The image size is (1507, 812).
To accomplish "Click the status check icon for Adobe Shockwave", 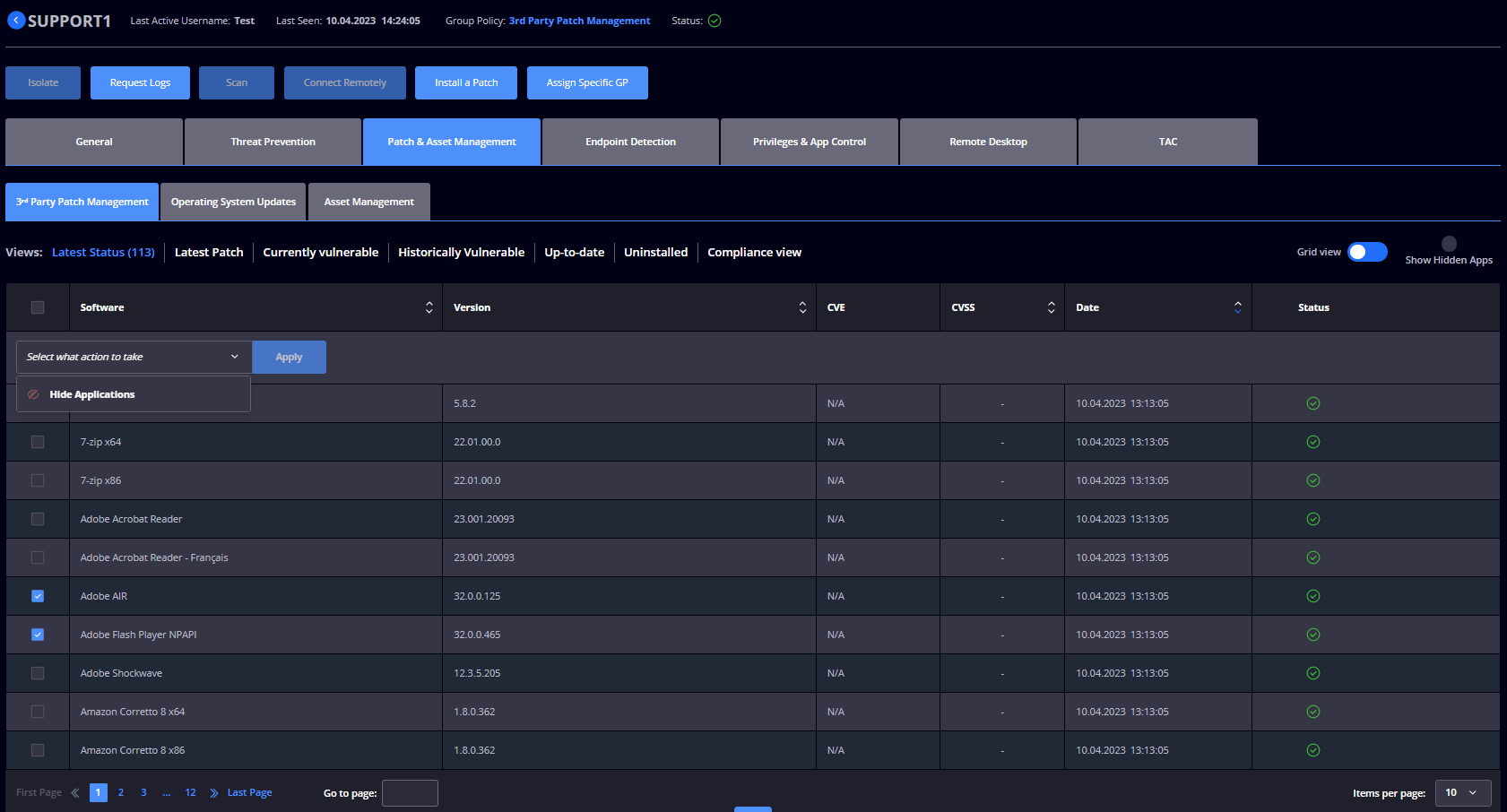I will click(1313, 673).
